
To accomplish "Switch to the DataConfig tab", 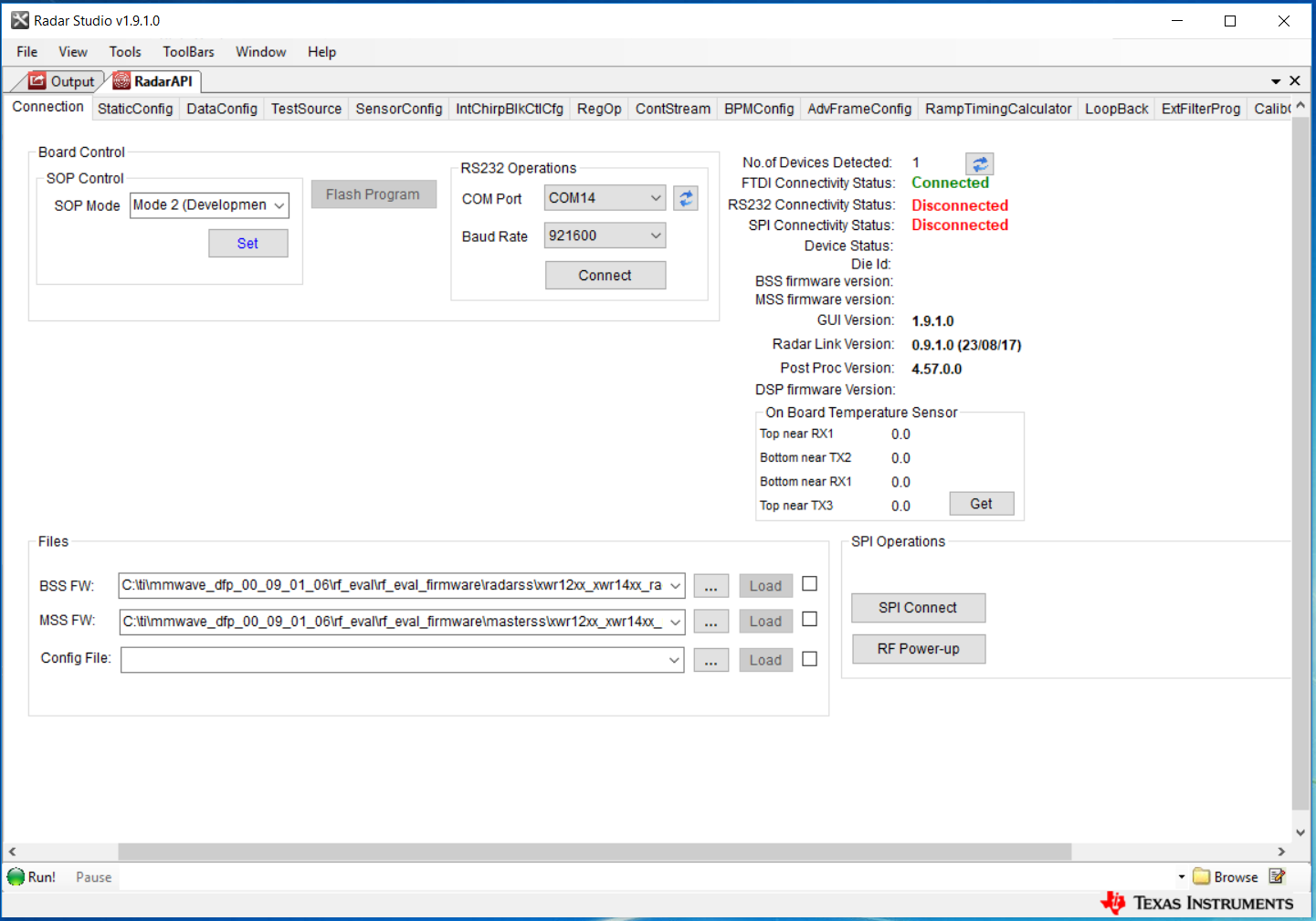I will click(x=222, y=109).
